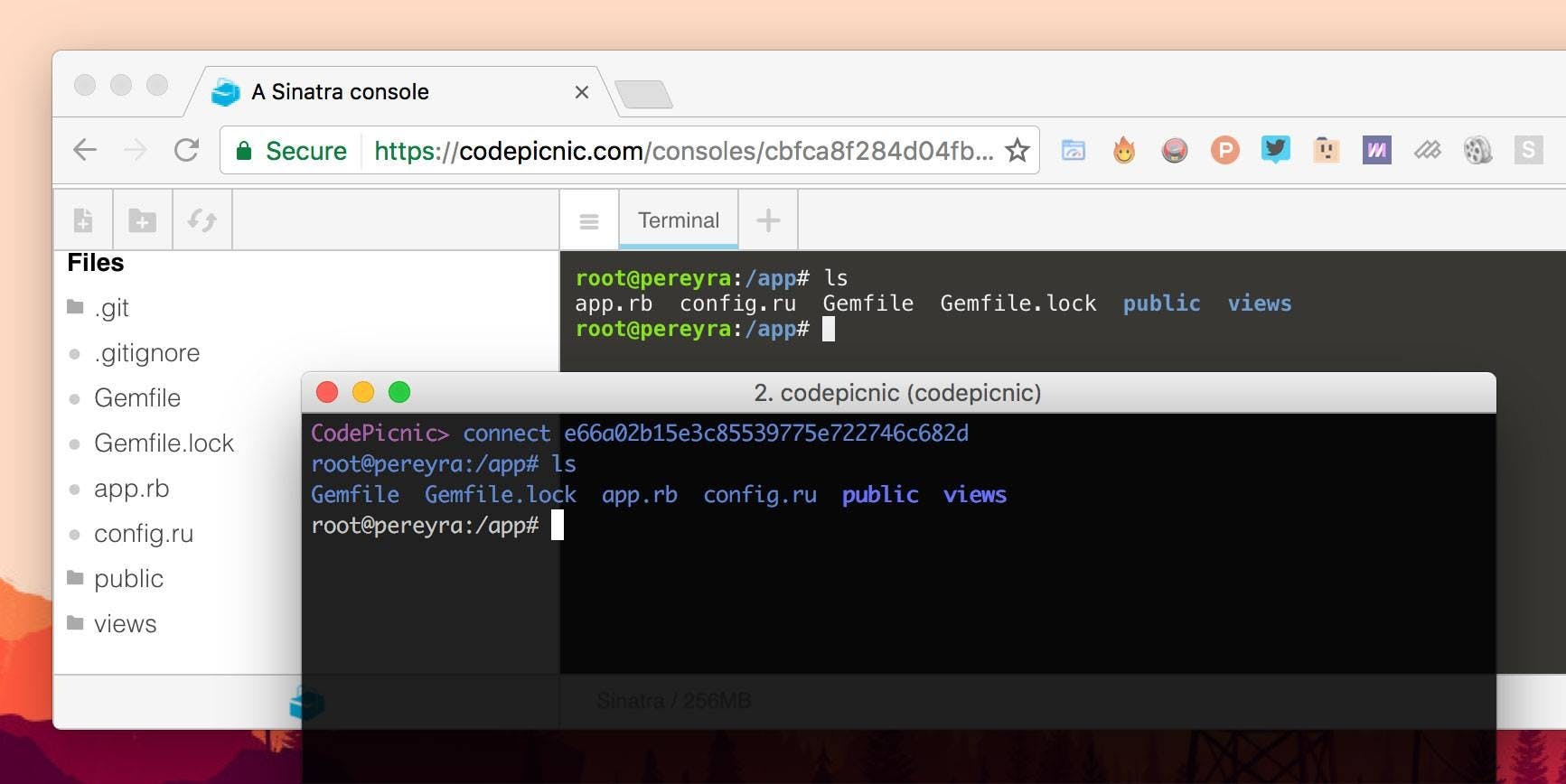Minimize the codepicnic terminal window

point(363,392)
